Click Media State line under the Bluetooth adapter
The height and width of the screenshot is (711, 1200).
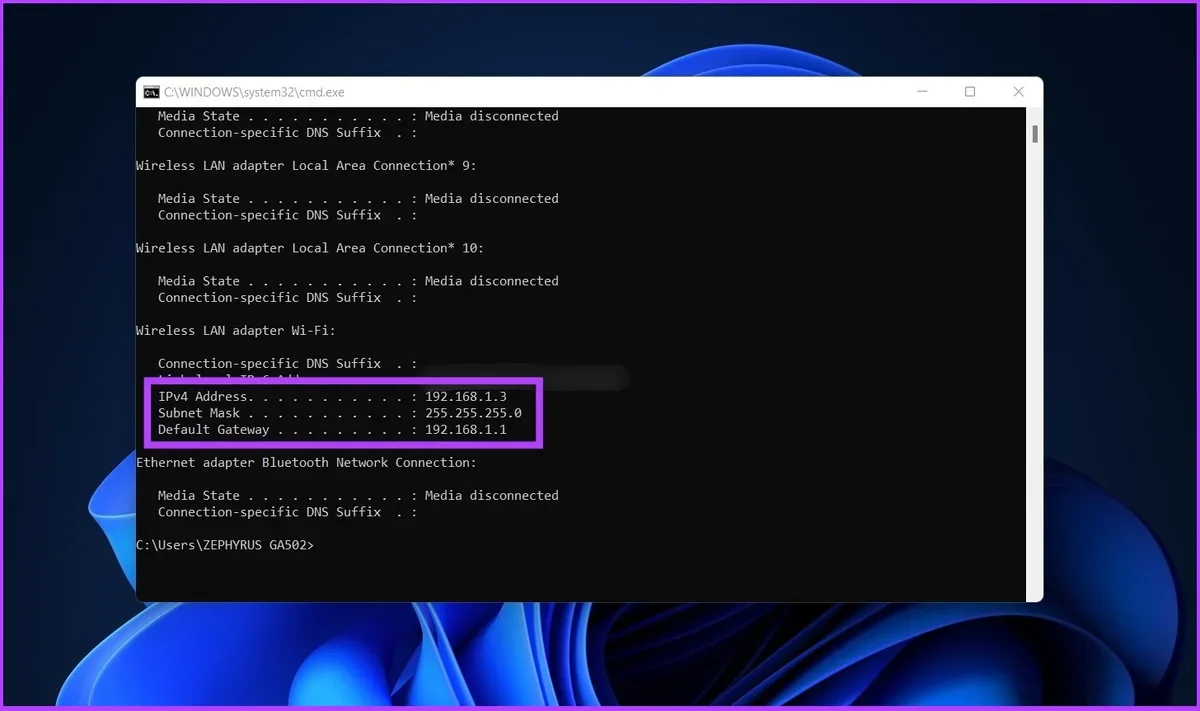point(357,496)
